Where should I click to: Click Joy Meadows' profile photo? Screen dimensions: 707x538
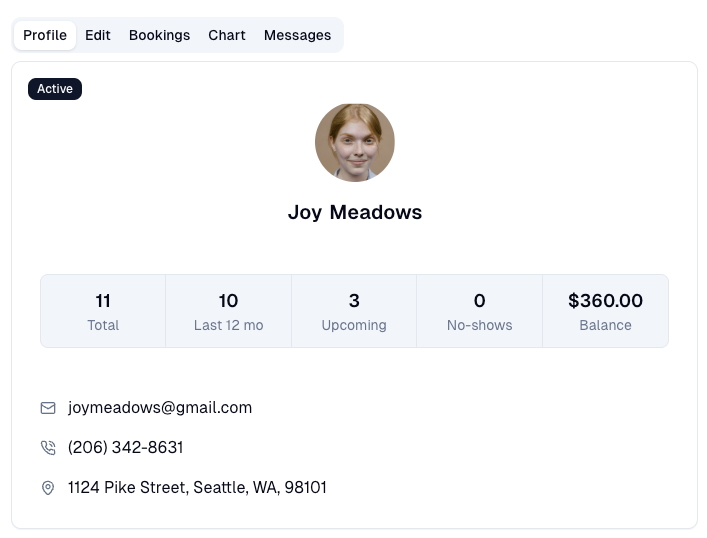[x=354, y=142]
